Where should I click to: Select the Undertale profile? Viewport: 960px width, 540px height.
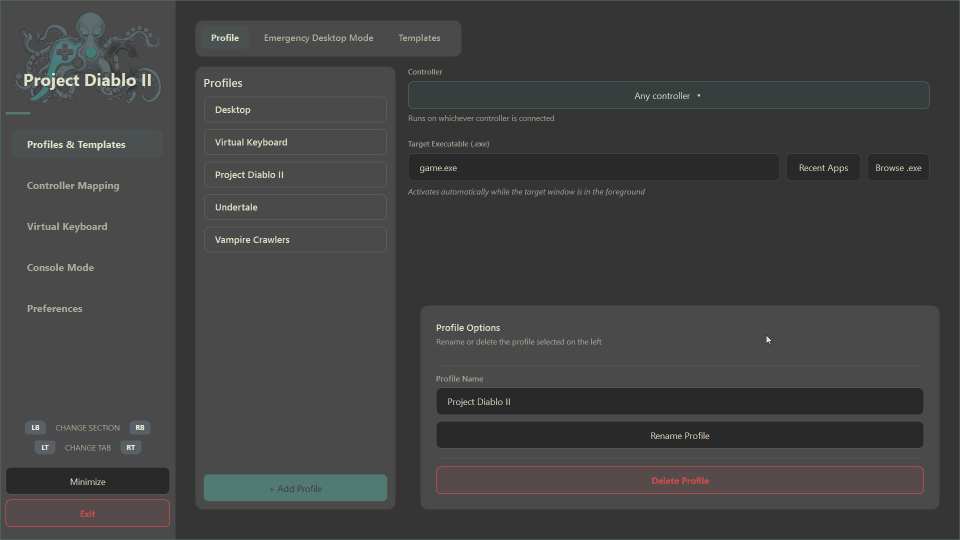coord(295,207)
